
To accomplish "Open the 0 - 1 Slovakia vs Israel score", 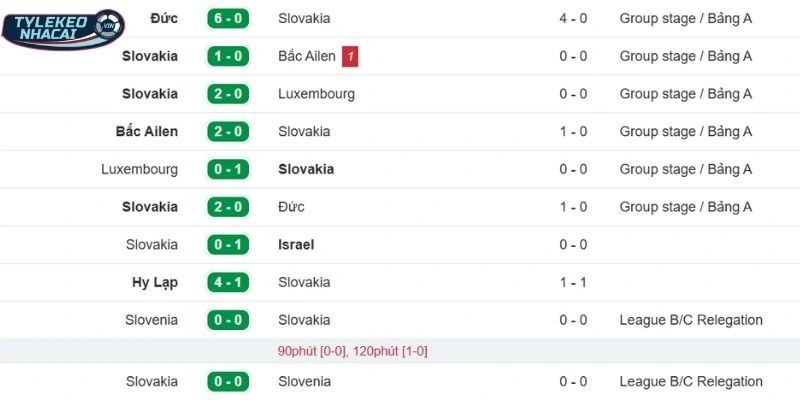I will pos(228,244).
